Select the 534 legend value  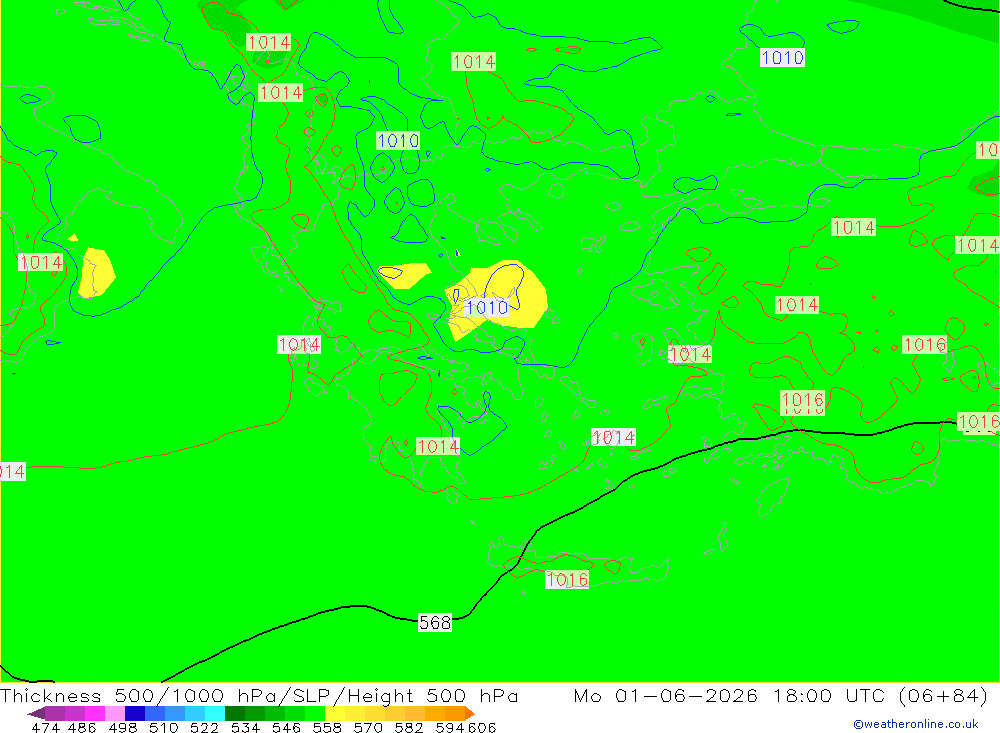(245, 728)
